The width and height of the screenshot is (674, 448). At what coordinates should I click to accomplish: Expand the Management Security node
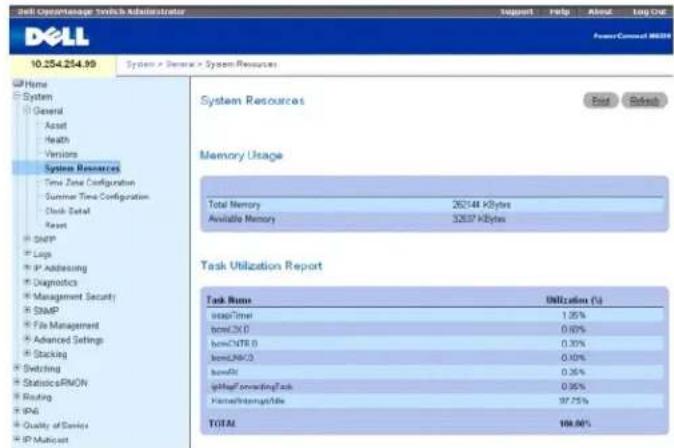tap(28, 296)
